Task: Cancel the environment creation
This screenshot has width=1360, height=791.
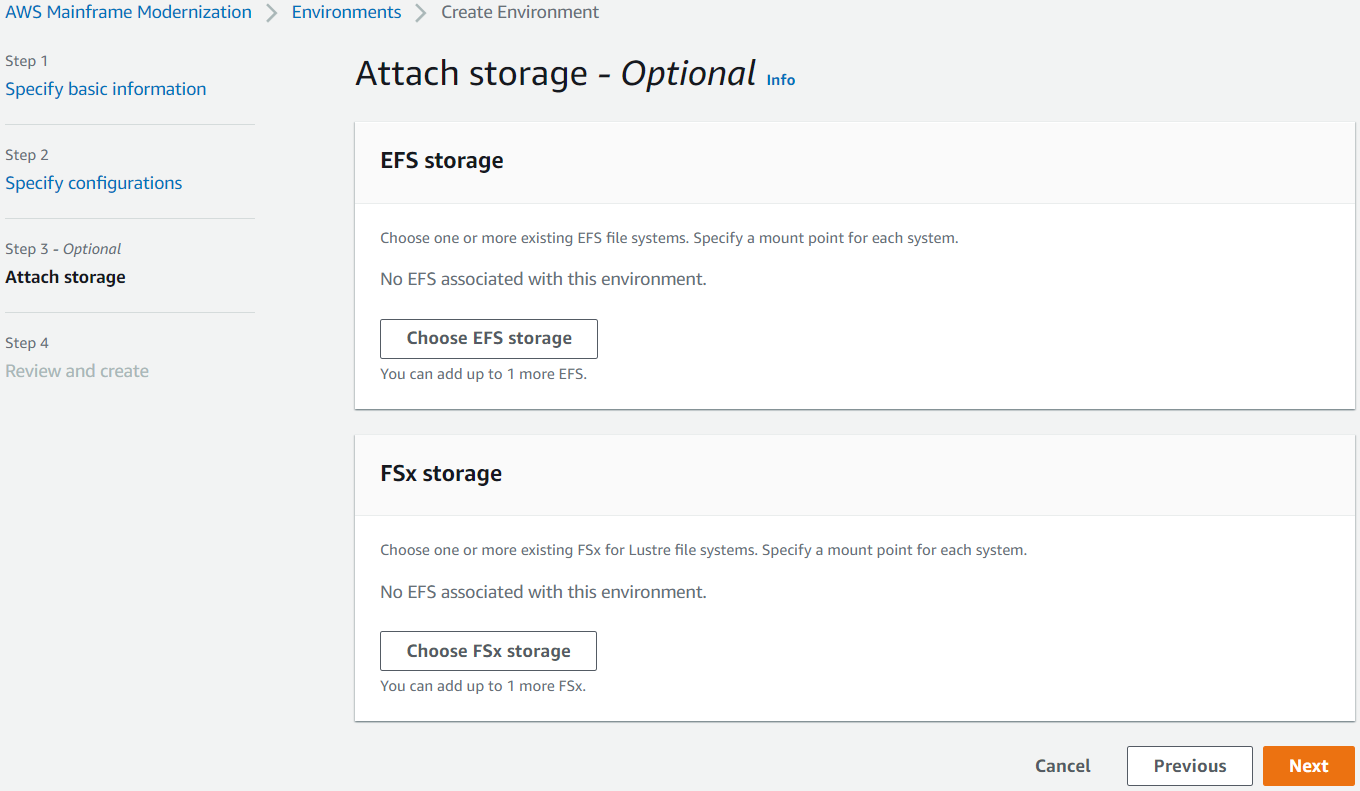Action: [1062, 765]
